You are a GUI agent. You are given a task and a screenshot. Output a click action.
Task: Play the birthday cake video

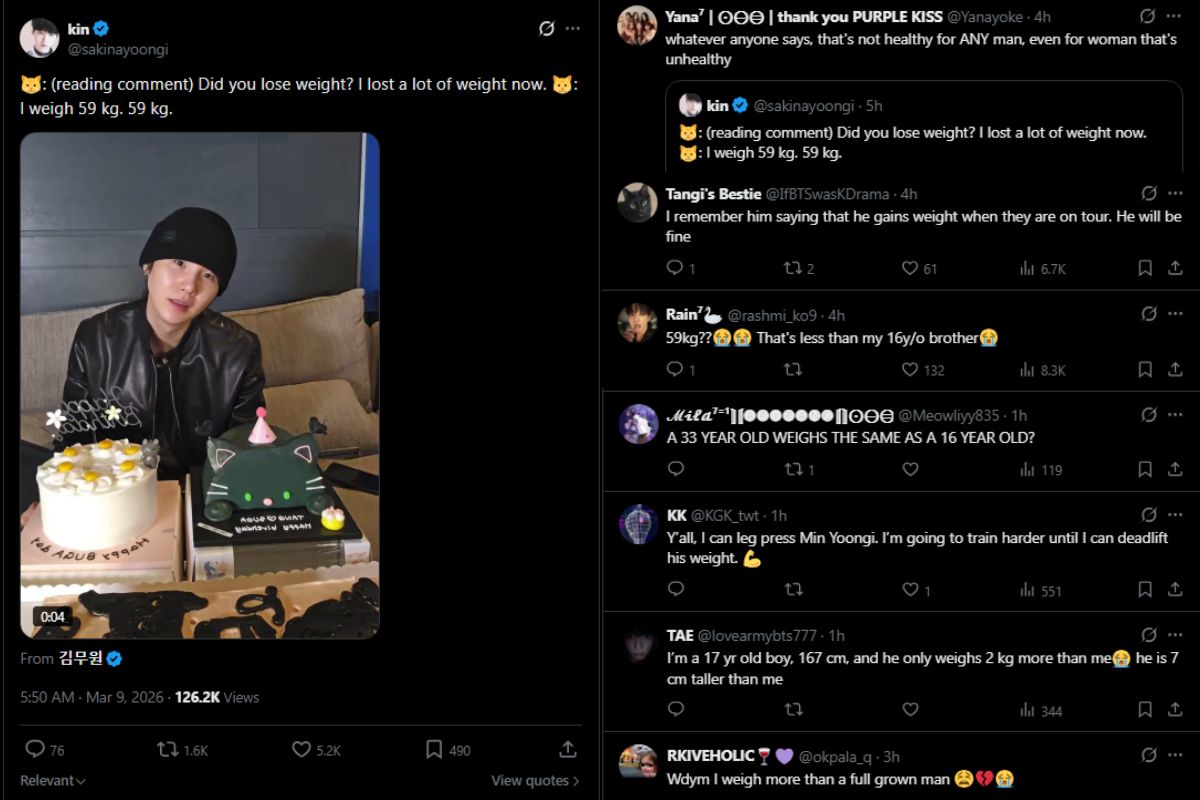coord(200,385)
